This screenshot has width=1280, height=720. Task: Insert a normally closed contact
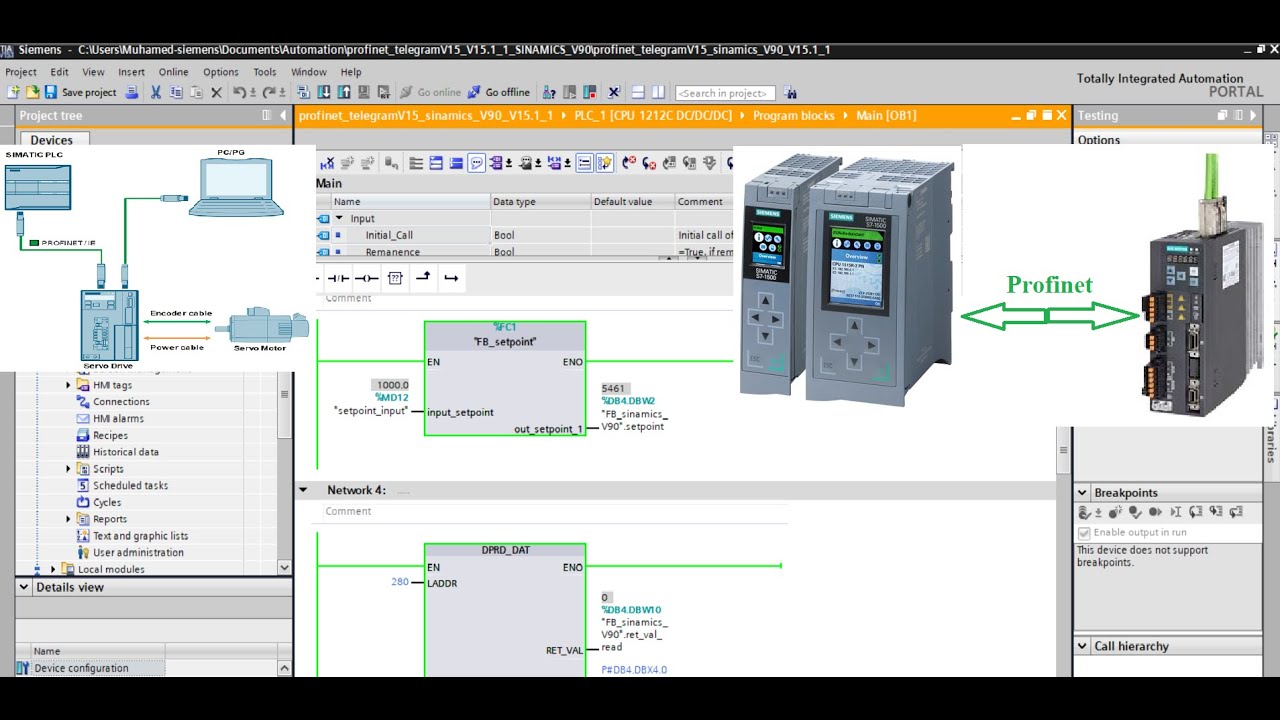coord(339,278)
